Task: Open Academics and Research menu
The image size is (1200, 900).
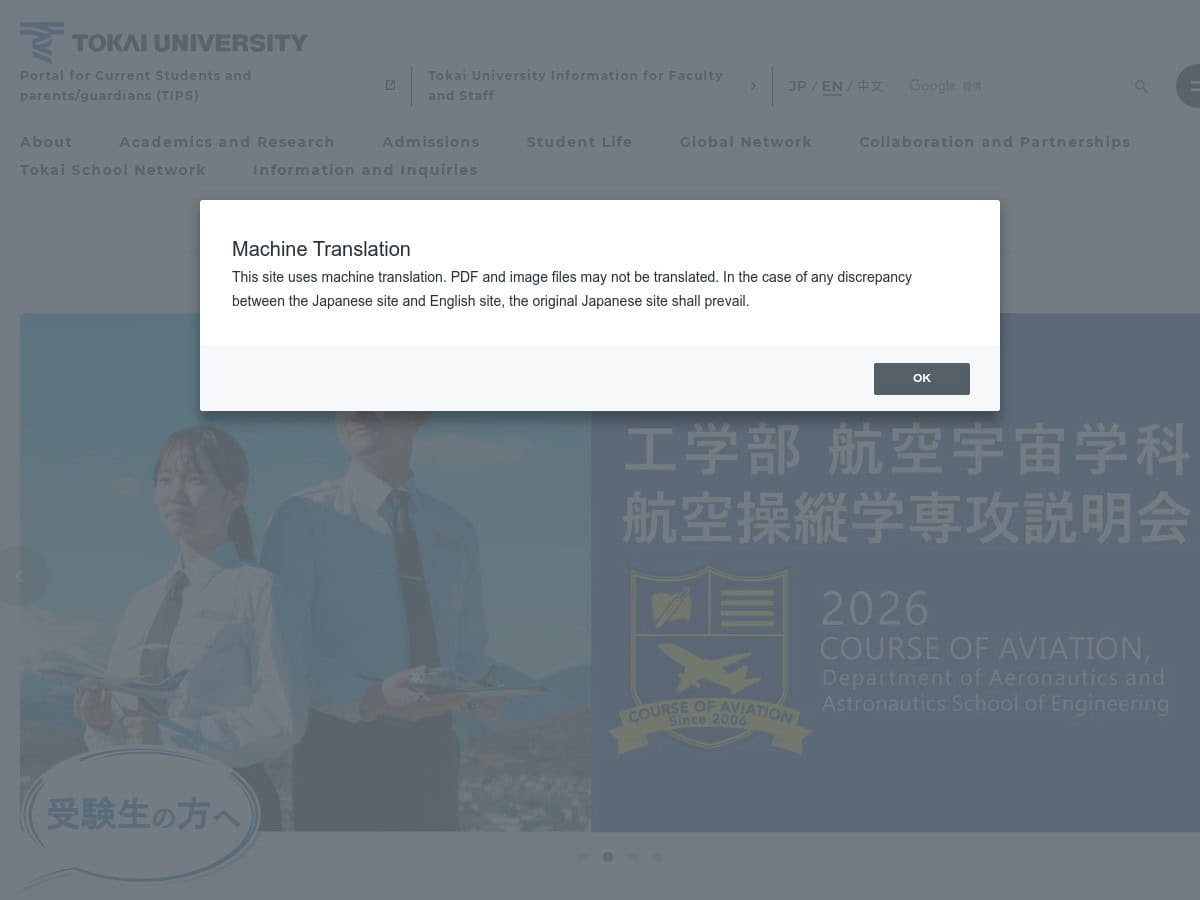Action: (227, 142)
